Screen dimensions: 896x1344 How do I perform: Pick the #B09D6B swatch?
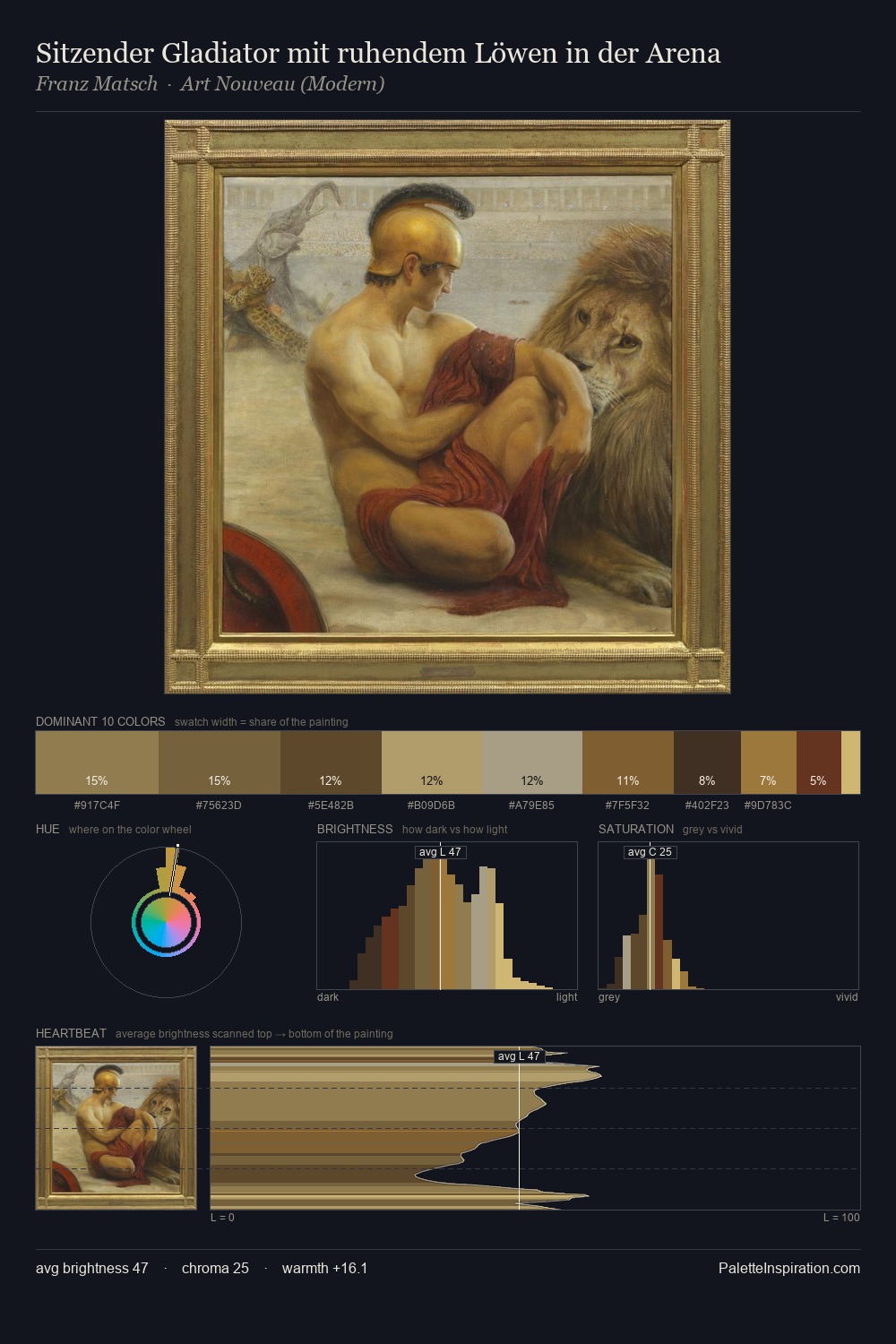coord(432,762)
